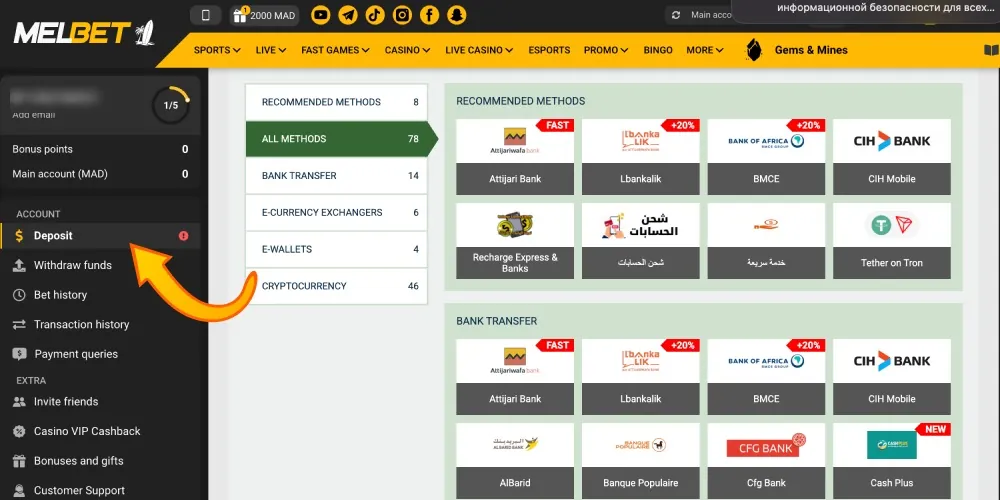Open Withdraw funds in sidebar

pyautogui.click(x=73, y=265)
